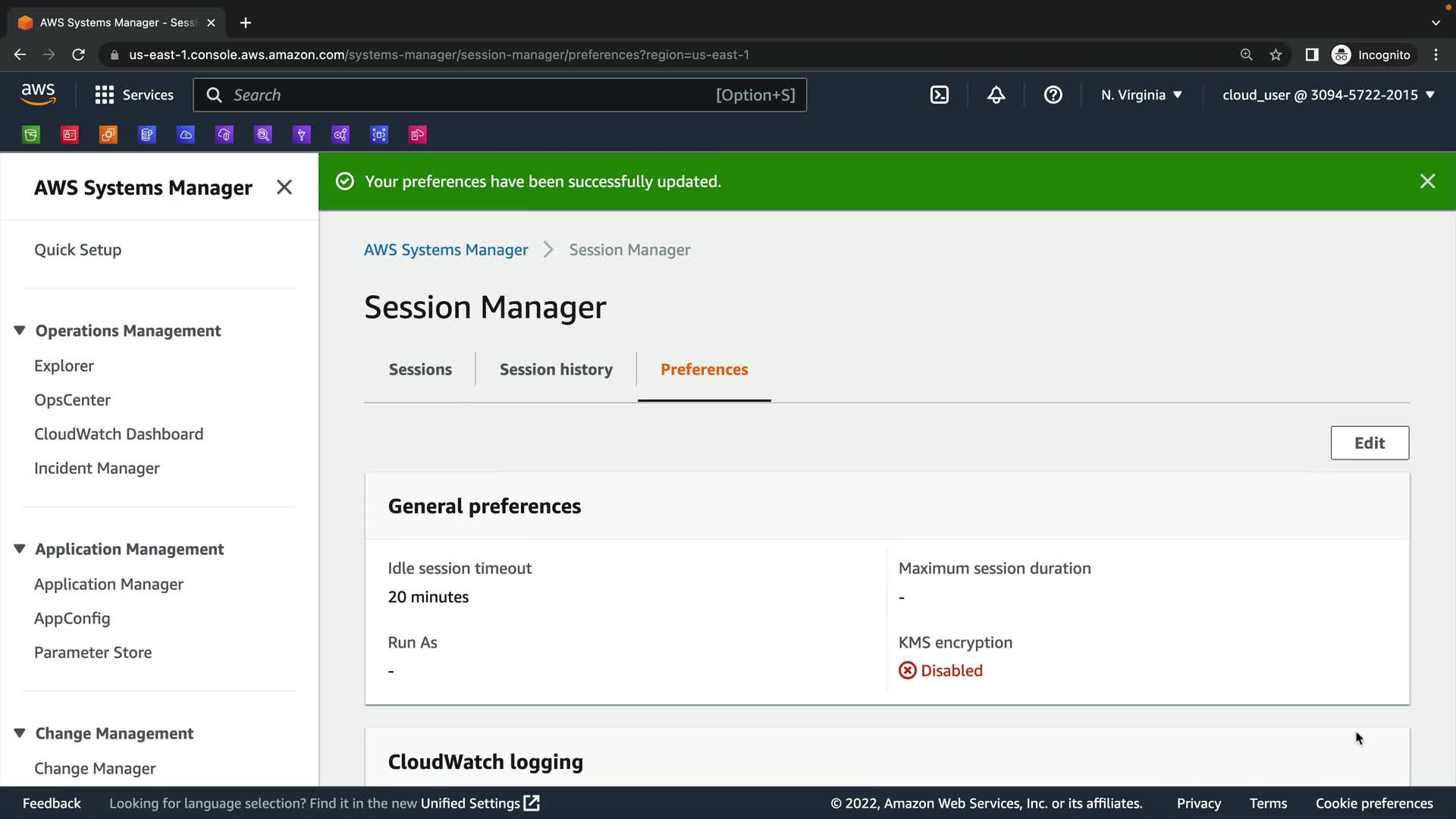Image resolution: width=1456 pixels, height=819 pixels.
Task: Switch to the Sessions tab
Action: point(420,369)
